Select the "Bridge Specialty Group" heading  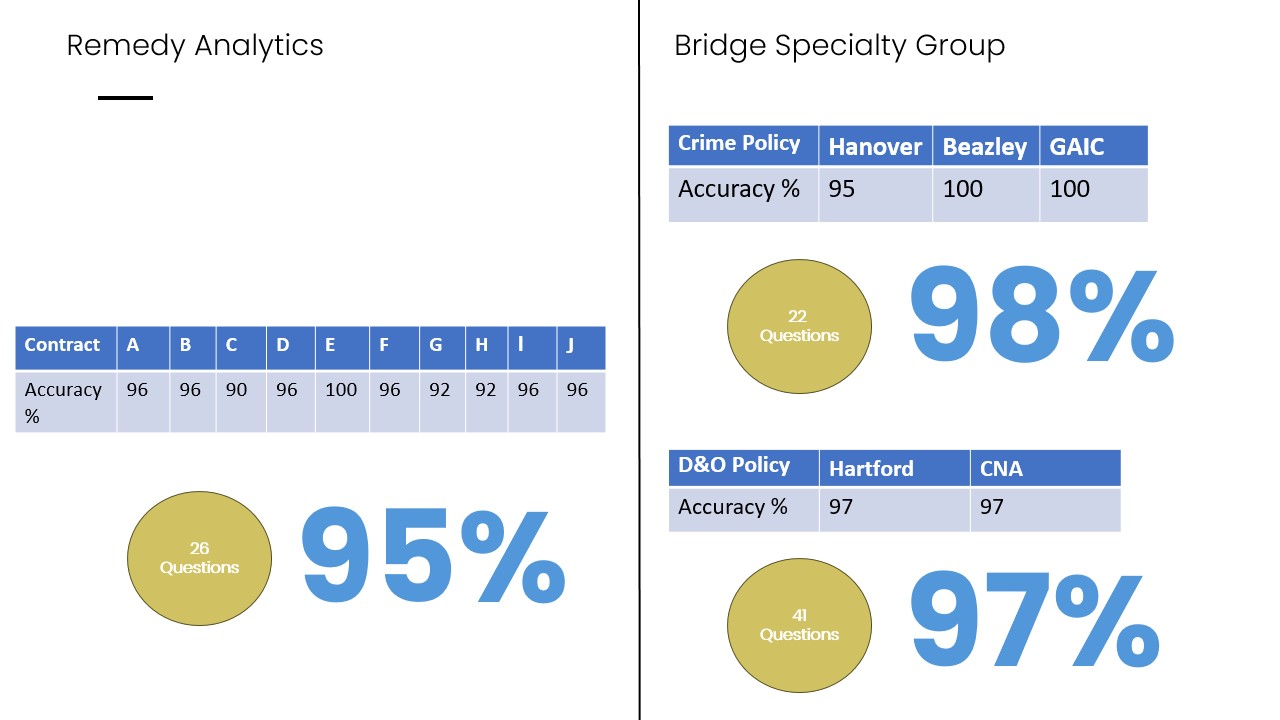tap(839, 46)
